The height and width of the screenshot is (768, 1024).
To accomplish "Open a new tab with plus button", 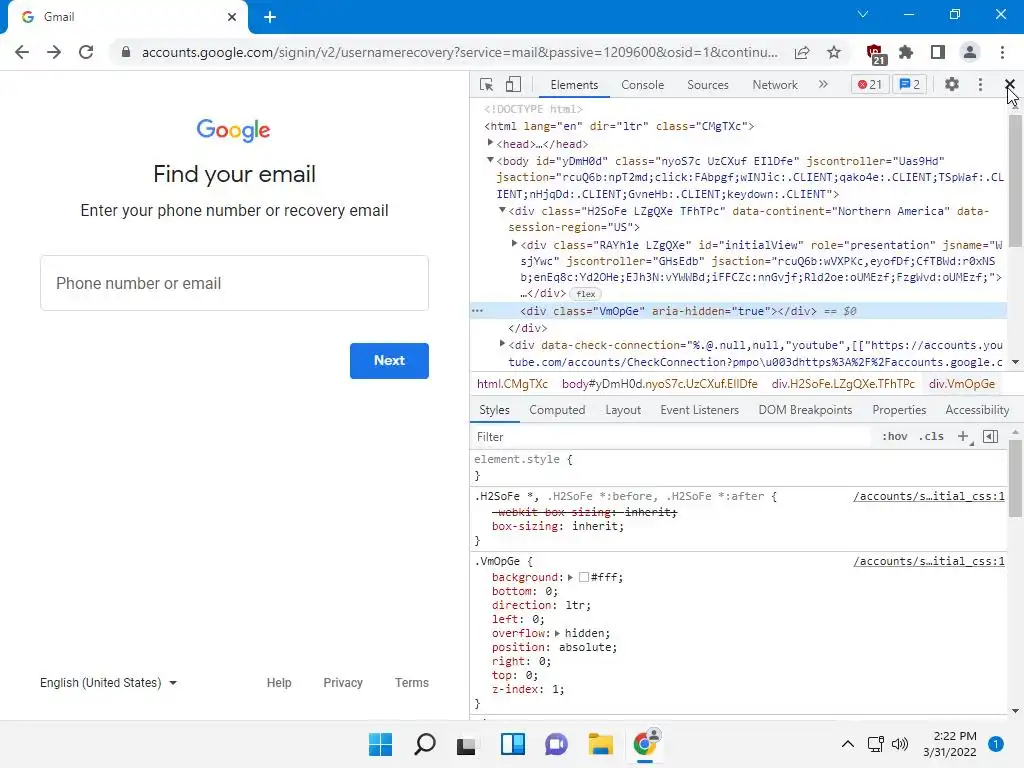I will (x=270, y=18).
